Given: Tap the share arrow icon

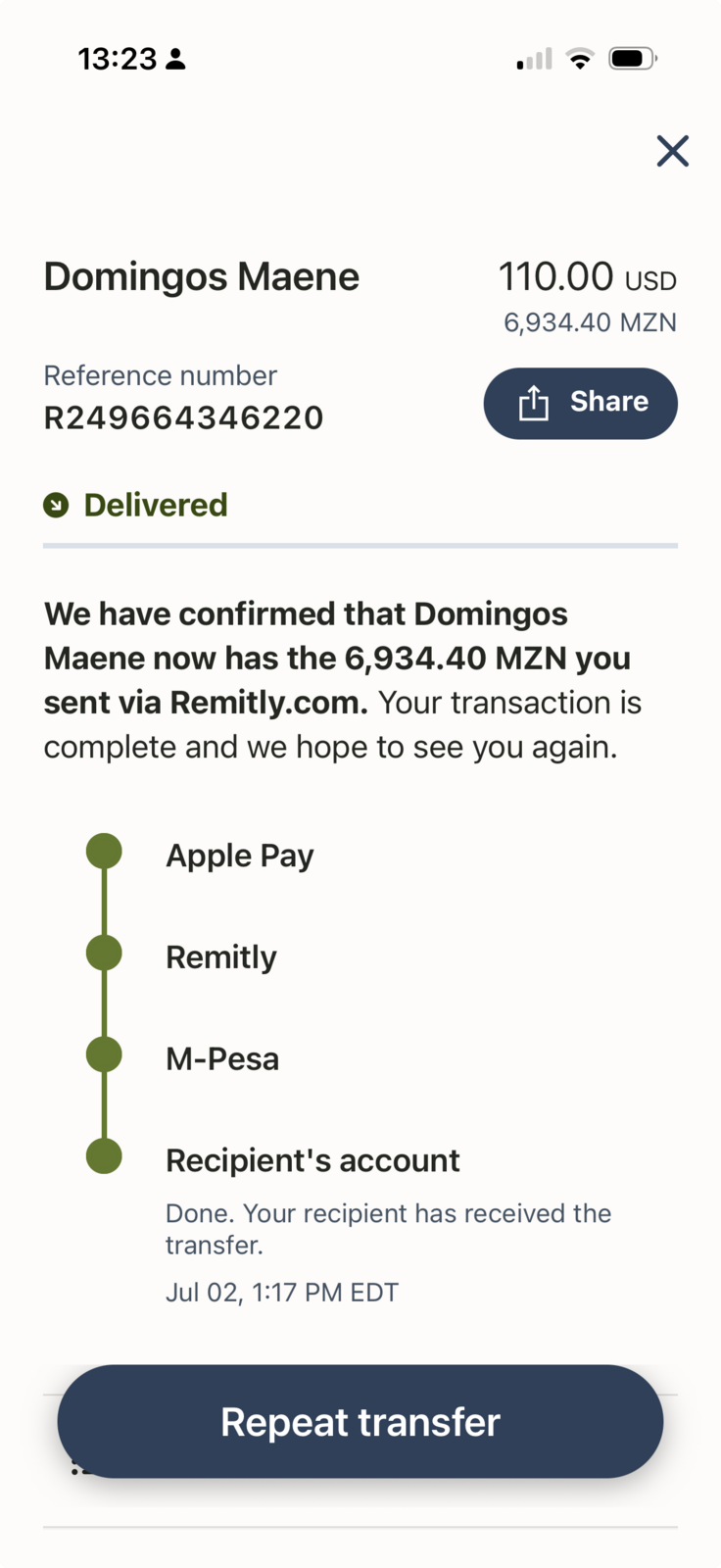Looking at the screenshot, I should click(x=533, y=403).
